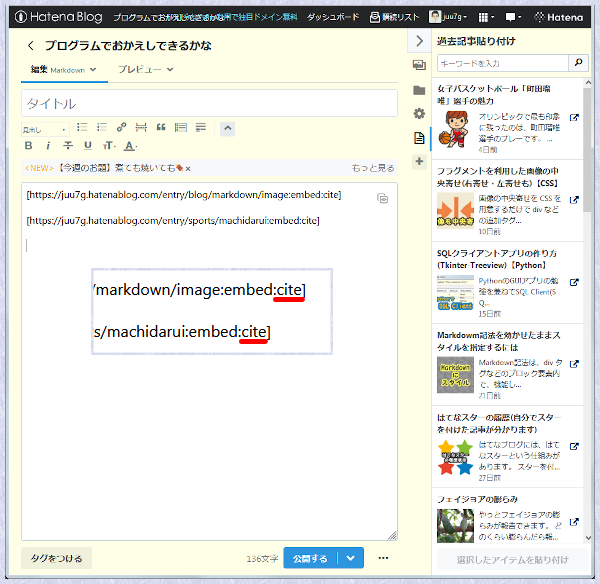Open ダッシュボード in the top bar
The width and height of the screenshot is (600, 584).
click(x=333, y=17)
